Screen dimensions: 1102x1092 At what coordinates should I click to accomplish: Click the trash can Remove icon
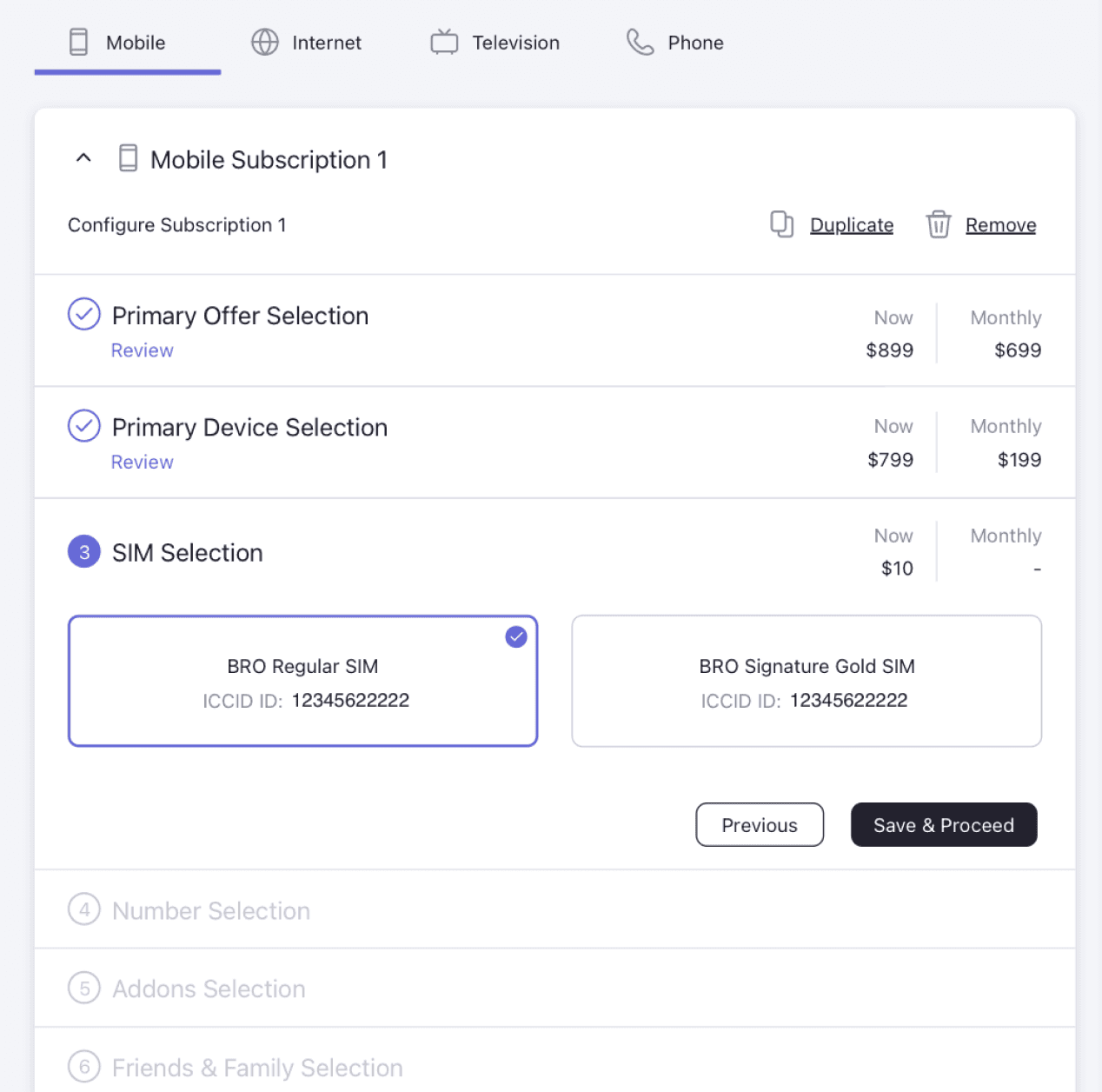click(x=938, y=224)
